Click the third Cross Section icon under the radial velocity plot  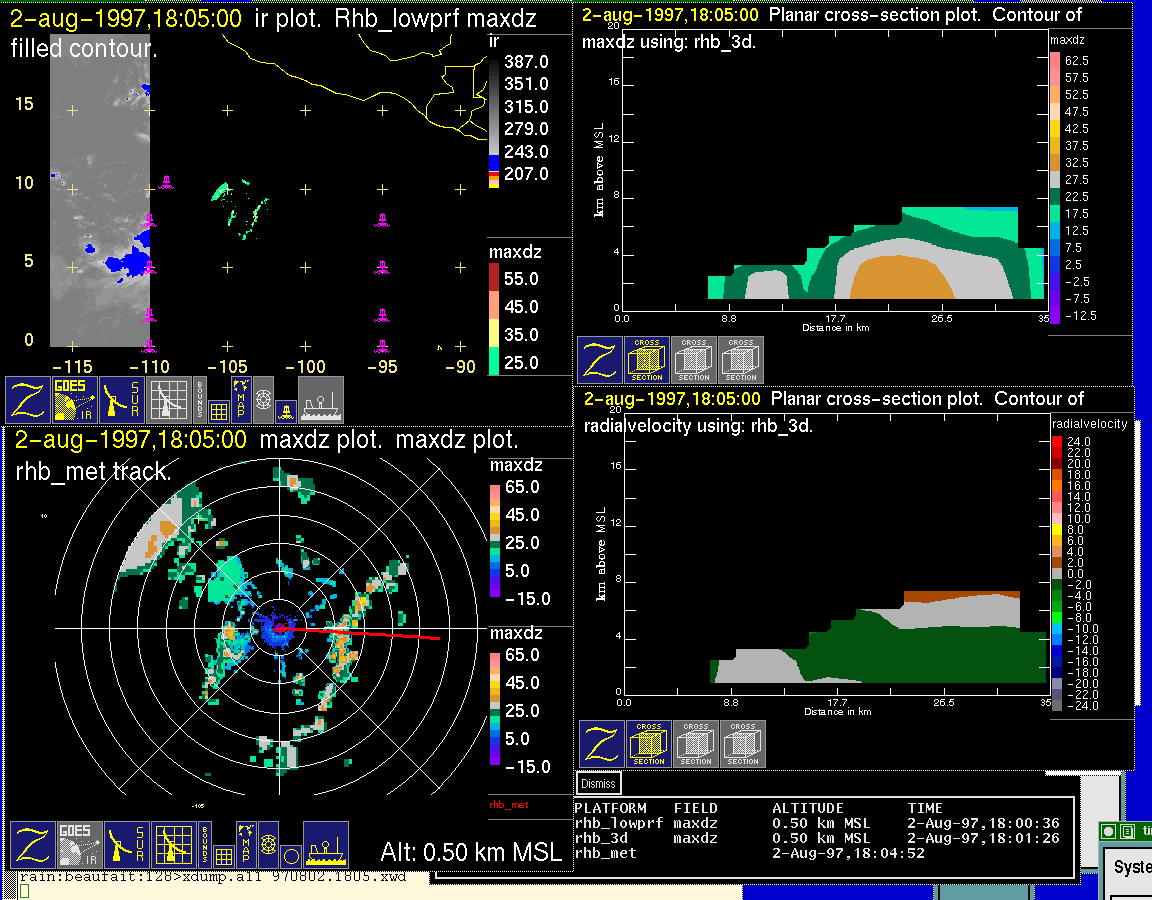click(x=743, y=745)
